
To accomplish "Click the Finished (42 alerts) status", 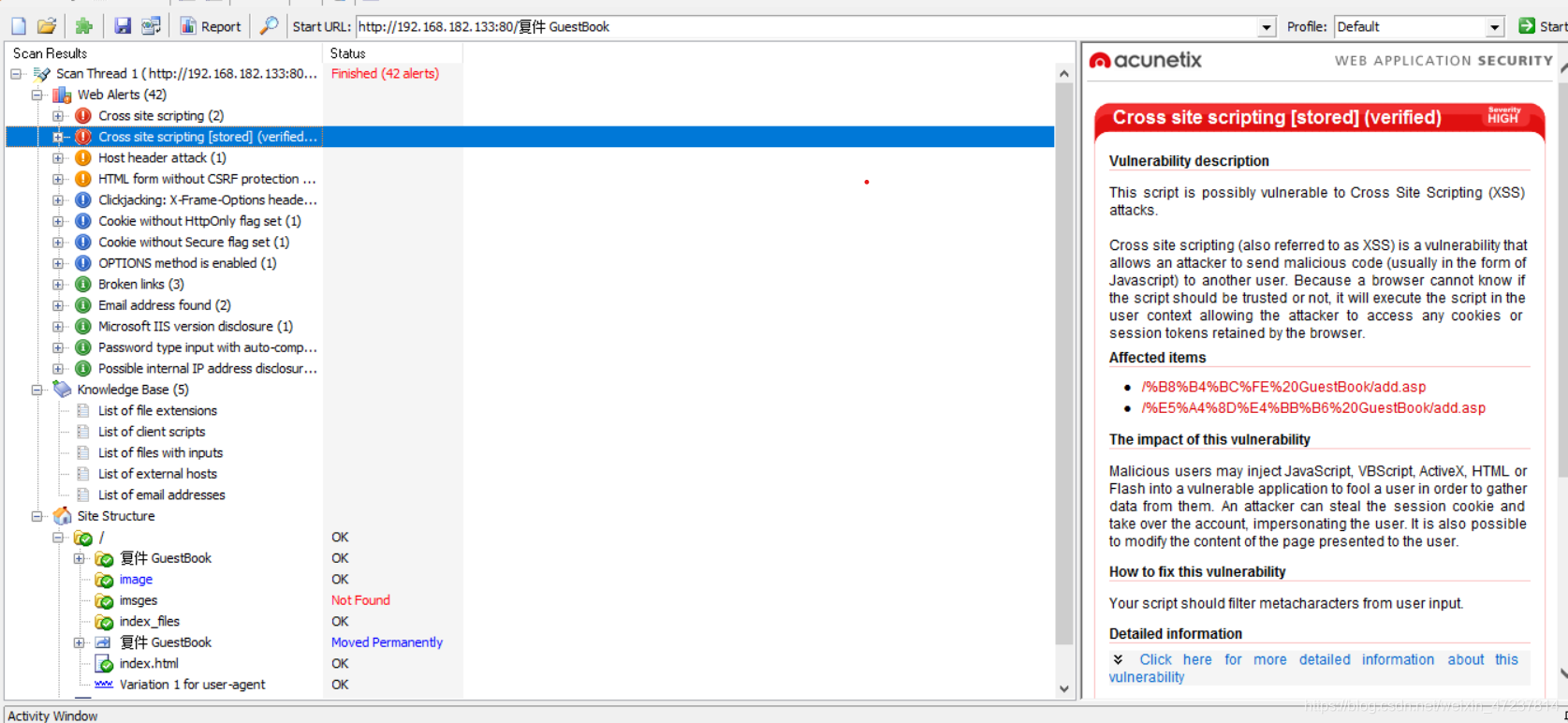I will 385,74.
